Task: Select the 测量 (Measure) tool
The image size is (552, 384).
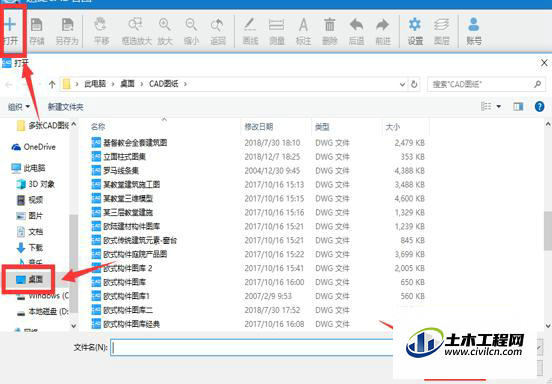Action: 277,31
